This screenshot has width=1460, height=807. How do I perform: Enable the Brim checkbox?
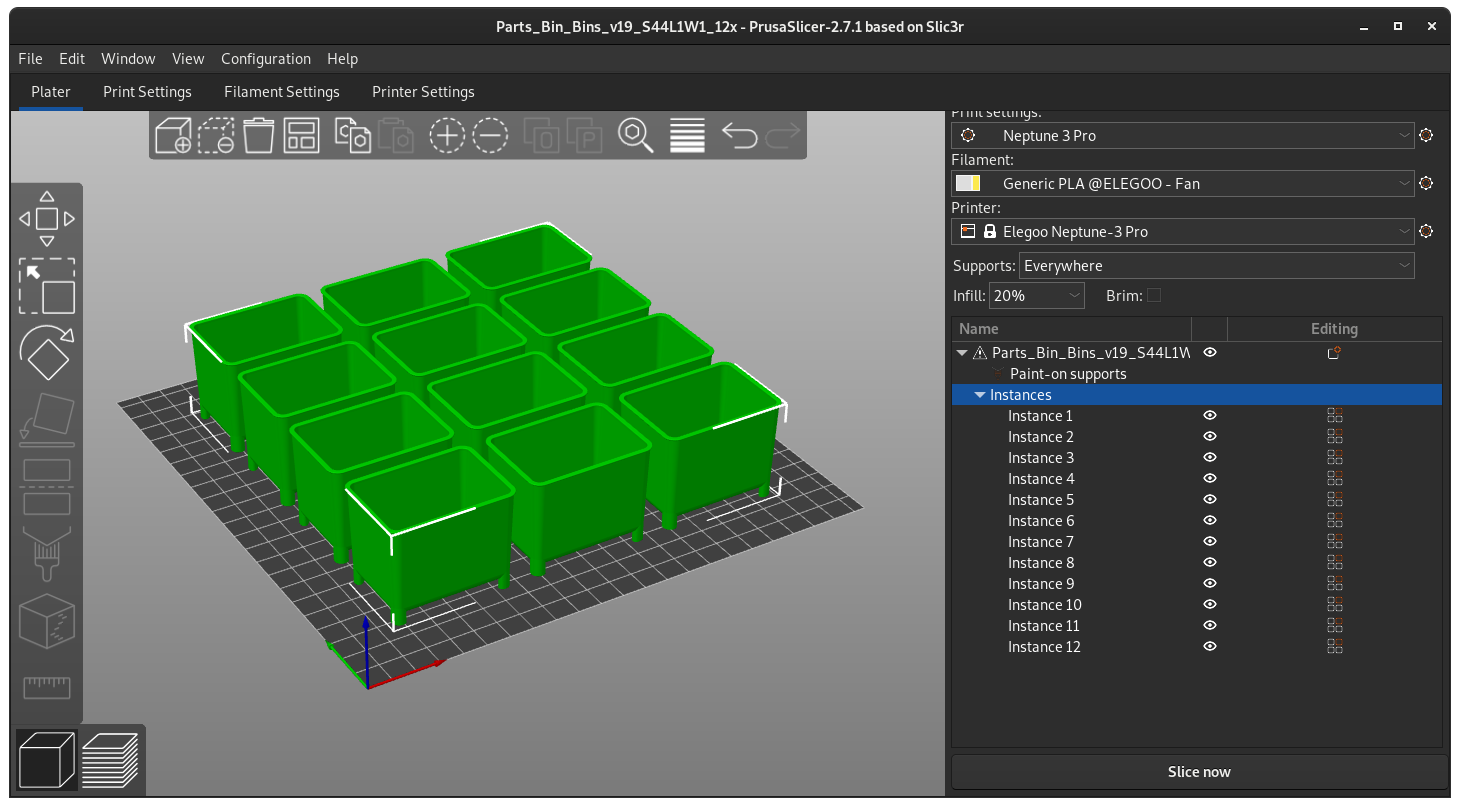click(1154, 295)
